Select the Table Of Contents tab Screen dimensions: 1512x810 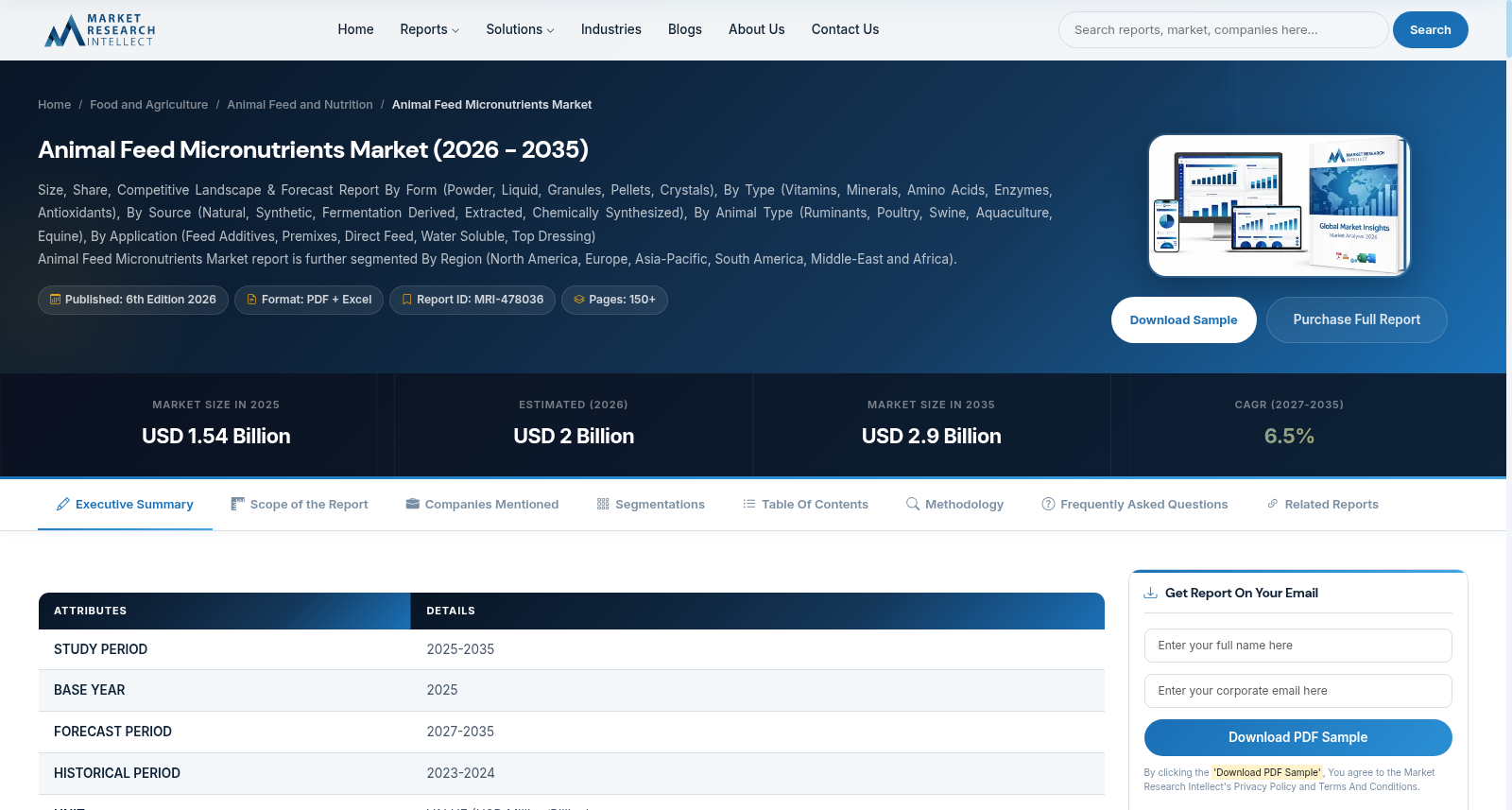[x=805, y=505]
